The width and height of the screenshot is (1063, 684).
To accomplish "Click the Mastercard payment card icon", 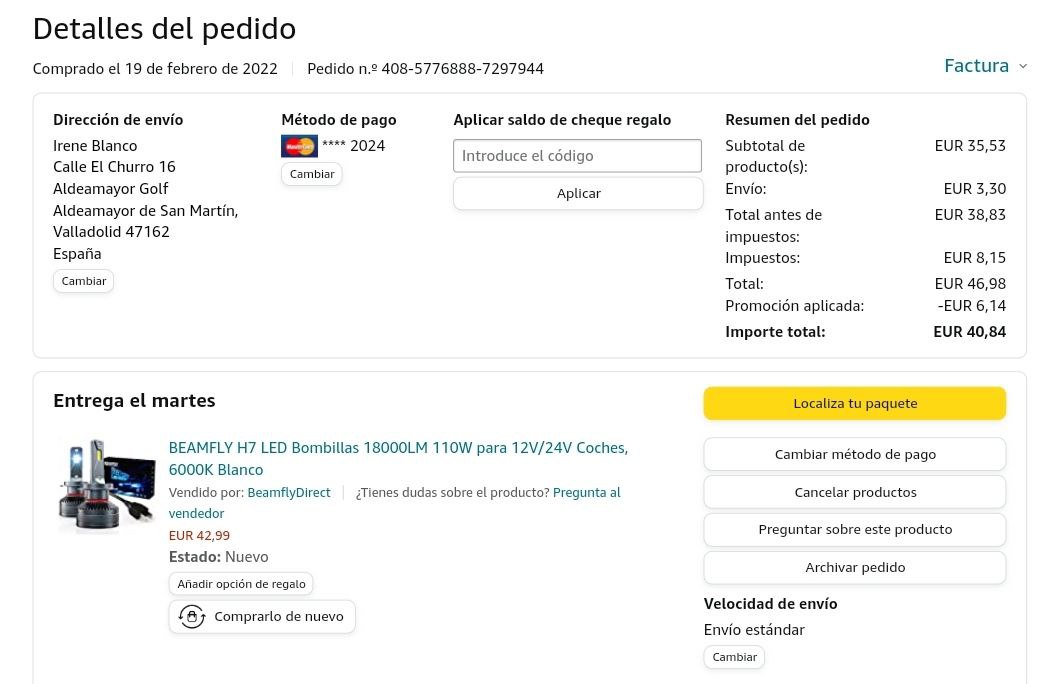I will pyautogui.click(x=299, y=146).
